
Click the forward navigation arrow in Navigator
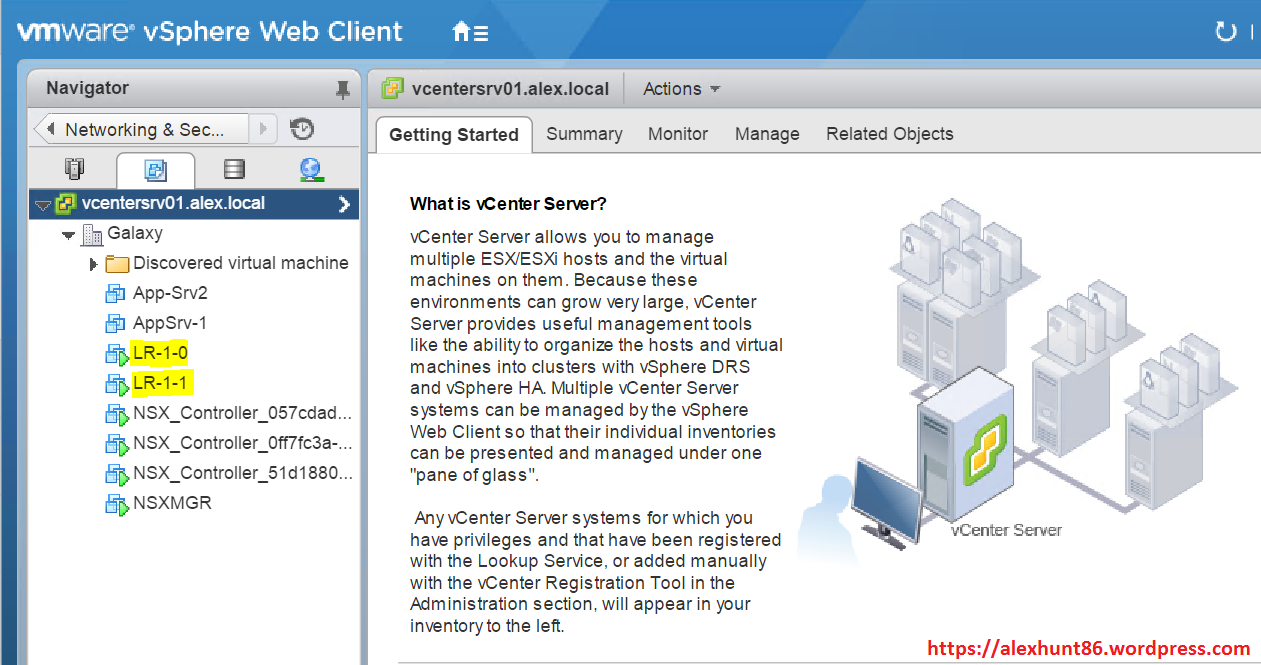tap(264, 129)
